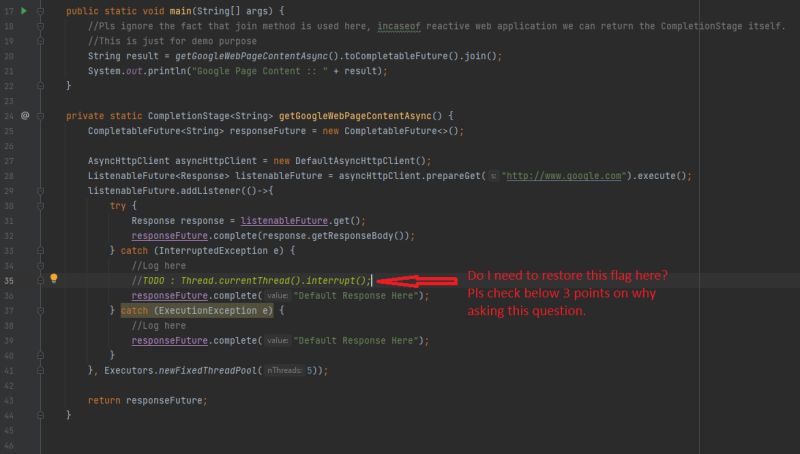Click "getResponseBody()" on line 32
The image size is (800, 454).
[x=359, y=236]
